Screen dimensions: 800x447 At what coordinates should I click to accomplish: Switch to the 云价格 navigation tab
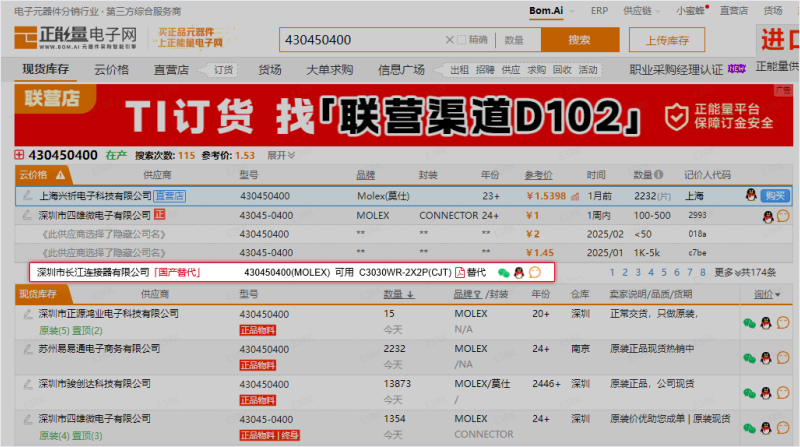(x=111, y=70)
